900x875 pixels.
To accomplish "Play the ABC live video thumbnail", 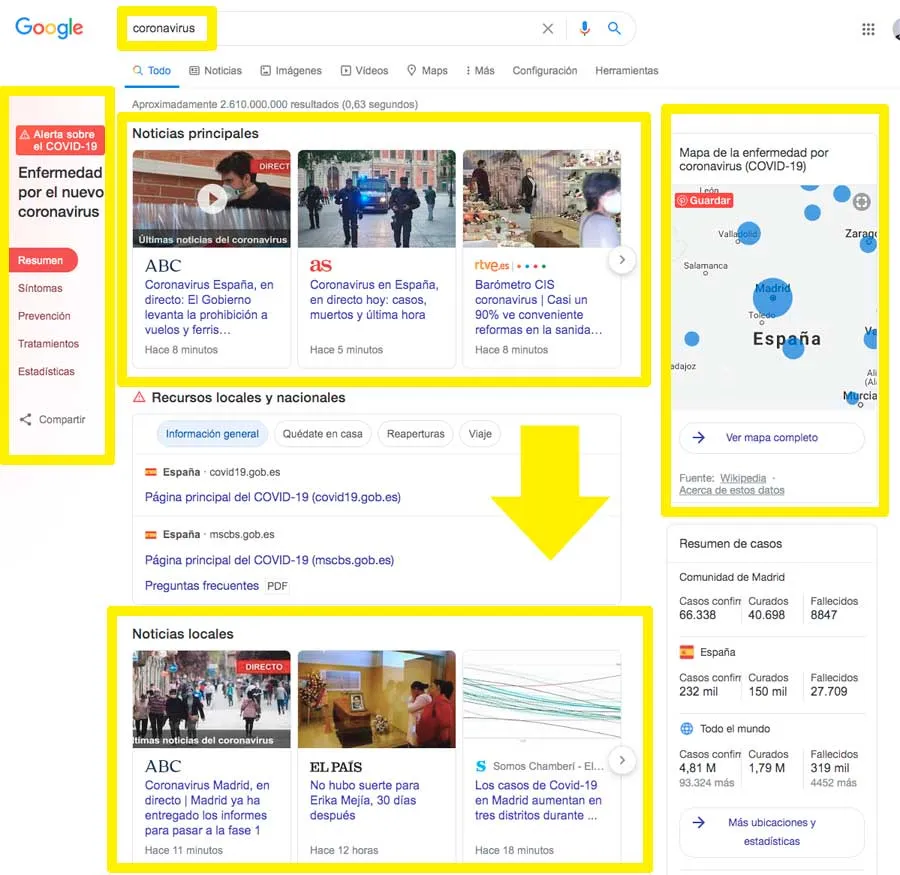I will click(x=212, y=199).
